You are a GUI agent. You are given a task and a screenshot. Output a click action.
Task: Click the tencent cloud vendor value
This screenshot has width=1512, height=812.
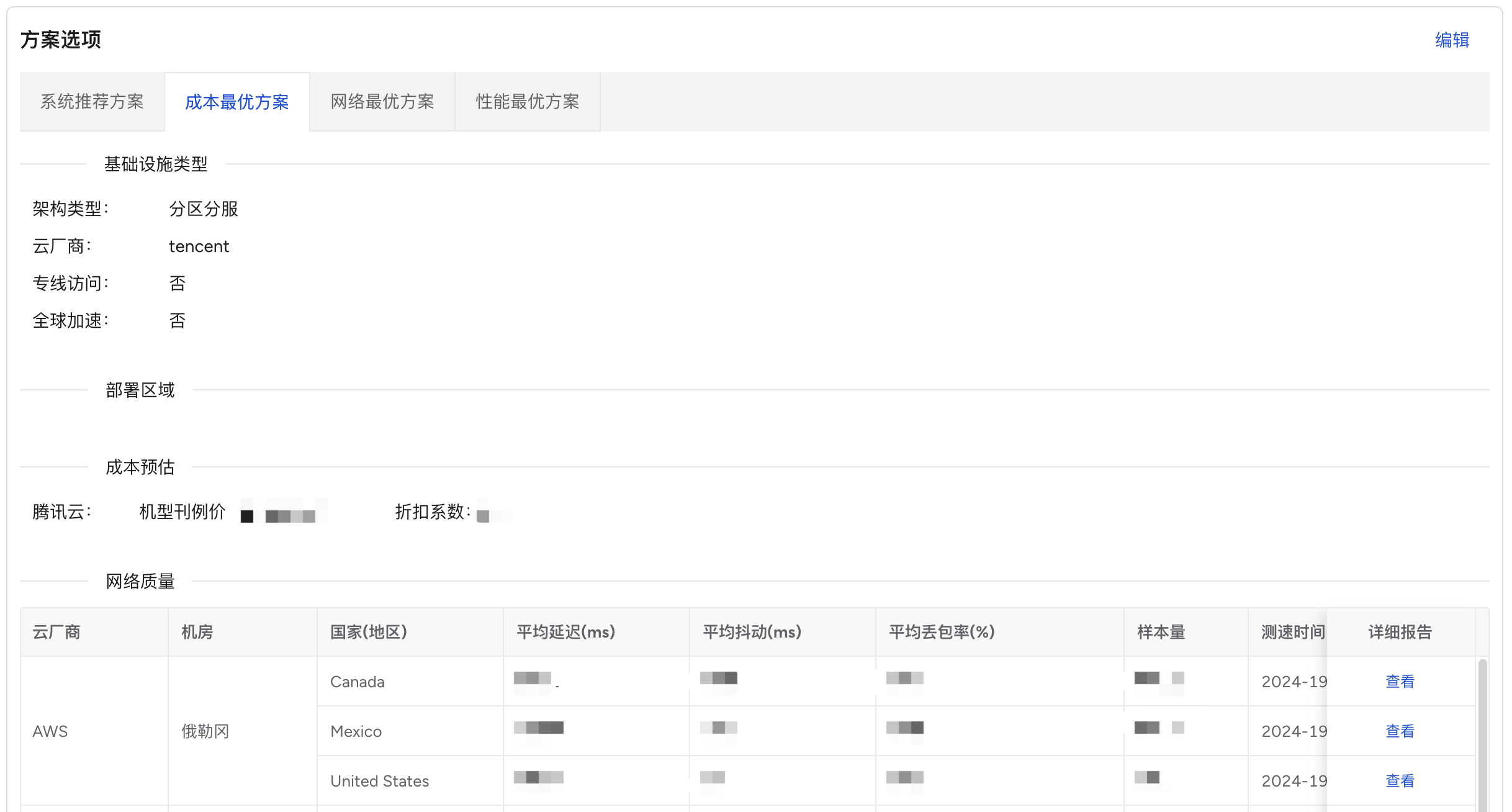click(x=199, y=246)
